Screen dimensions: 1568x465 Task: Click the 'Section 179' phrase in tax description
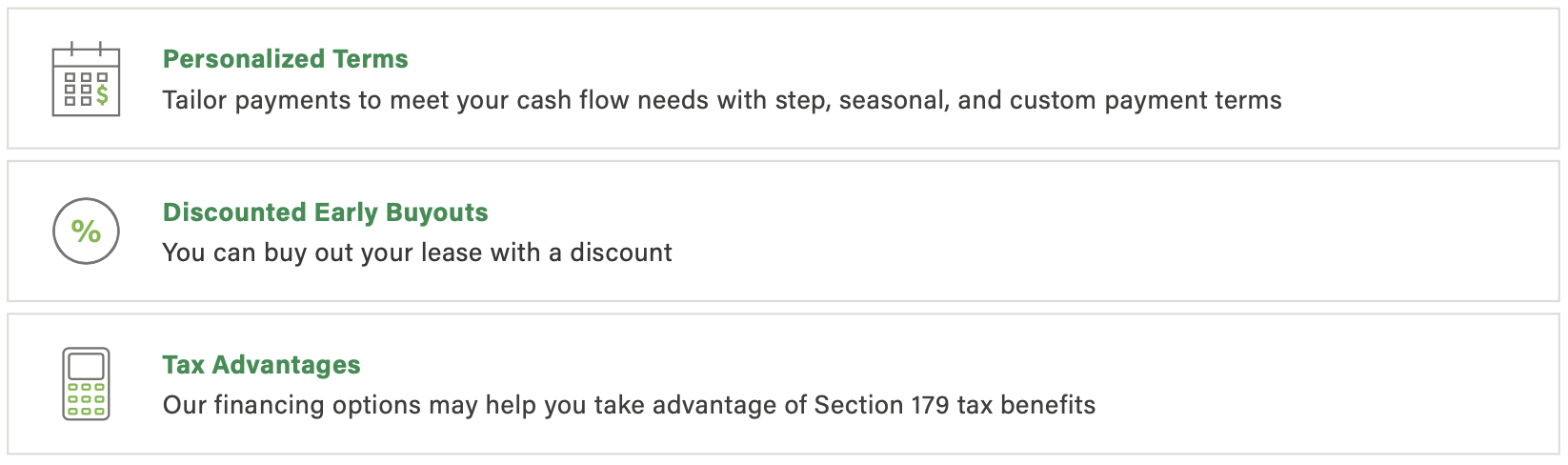[x=881, y=405]
